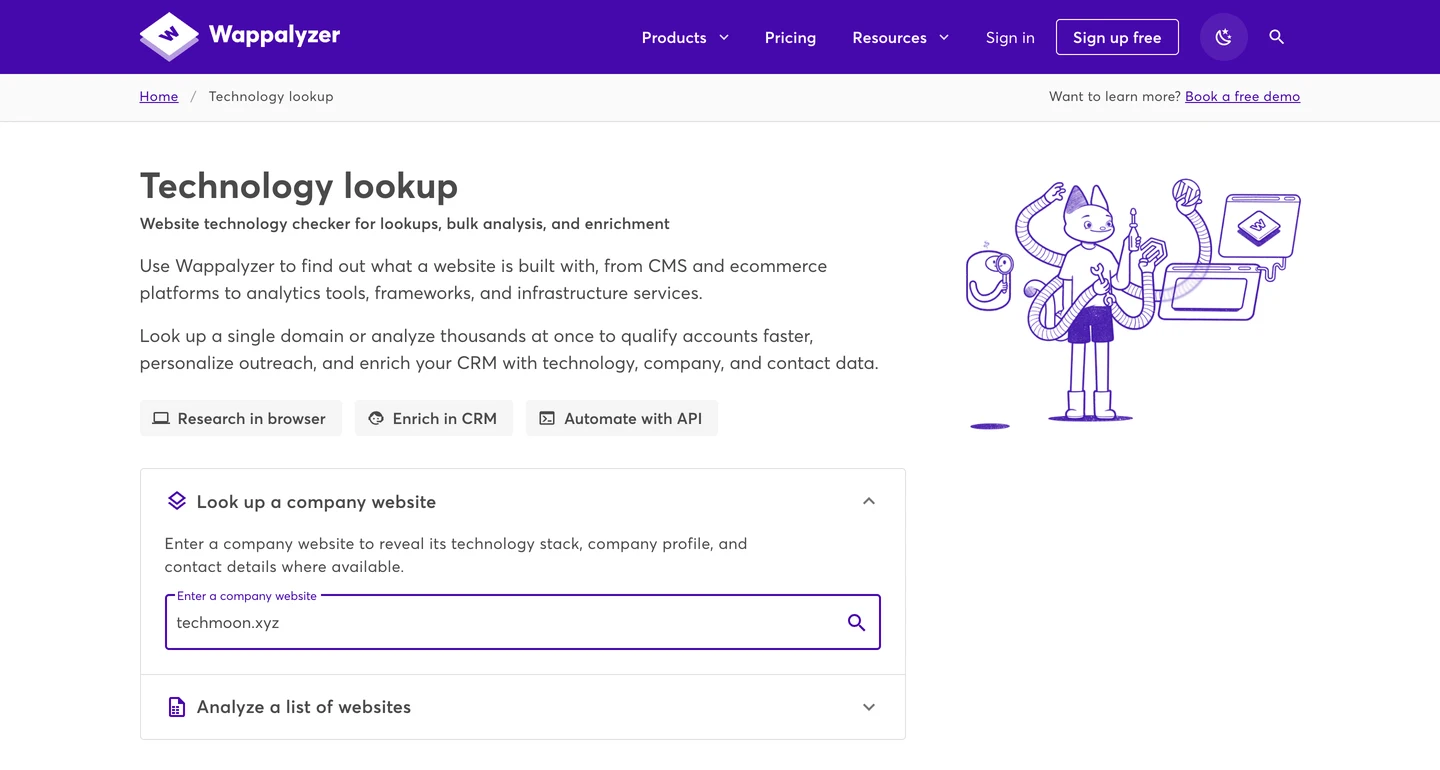The image size is (1440, 770).
Task: Follow the Home breadcrumb link
Action: coord(159,96)
